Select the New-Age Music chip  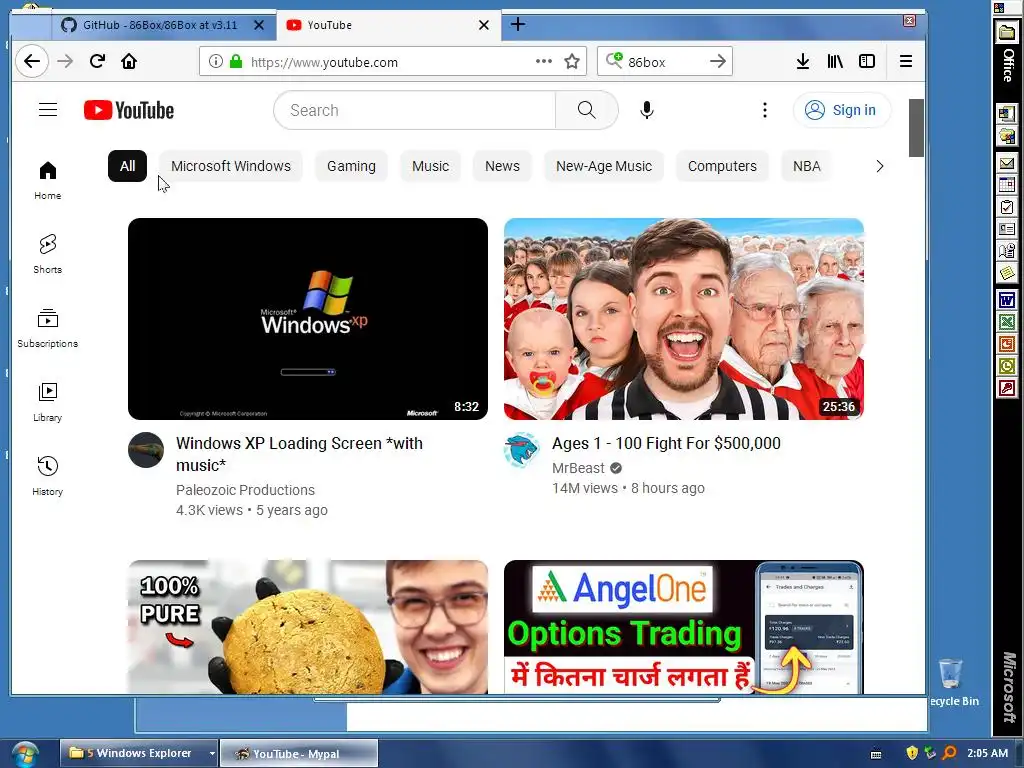click(x=604, y=166)
